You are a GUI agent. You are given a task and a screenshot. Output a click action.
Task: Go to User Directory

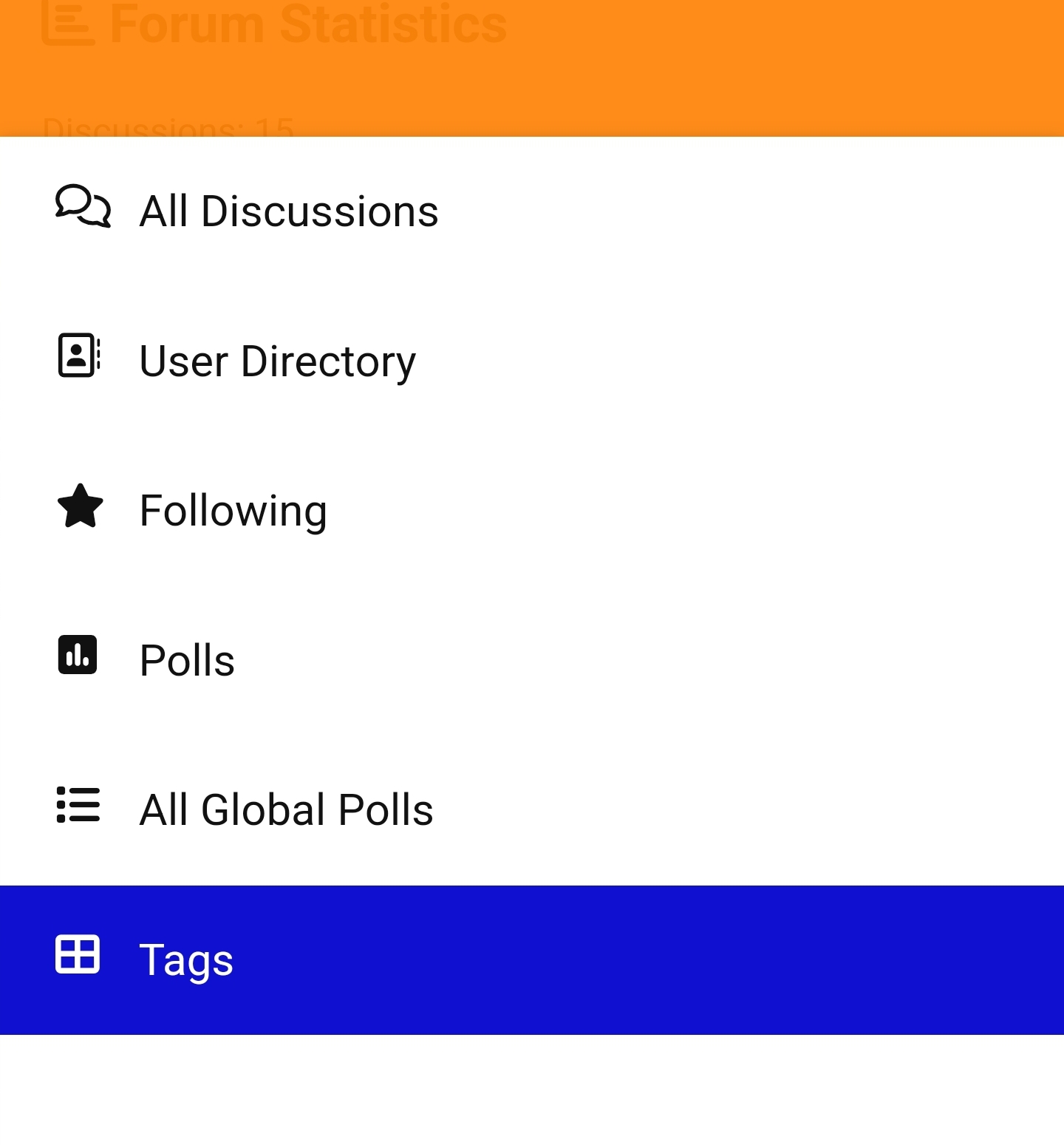click(277, 361)
